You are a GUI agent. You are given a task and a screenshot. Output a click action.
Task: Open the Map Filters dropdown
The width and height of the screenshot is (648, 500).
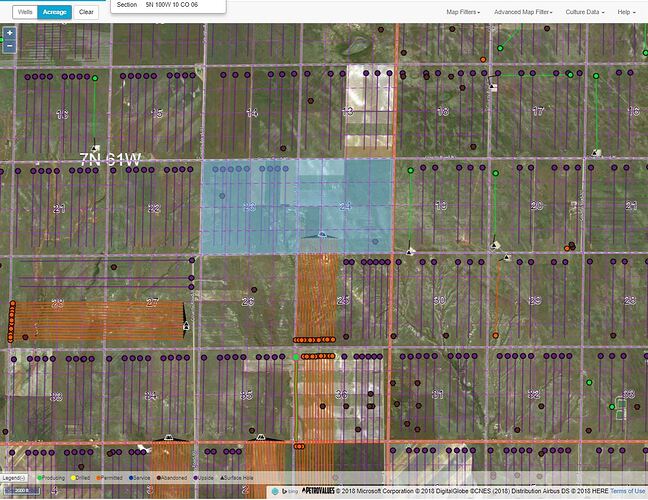point(463,12)
